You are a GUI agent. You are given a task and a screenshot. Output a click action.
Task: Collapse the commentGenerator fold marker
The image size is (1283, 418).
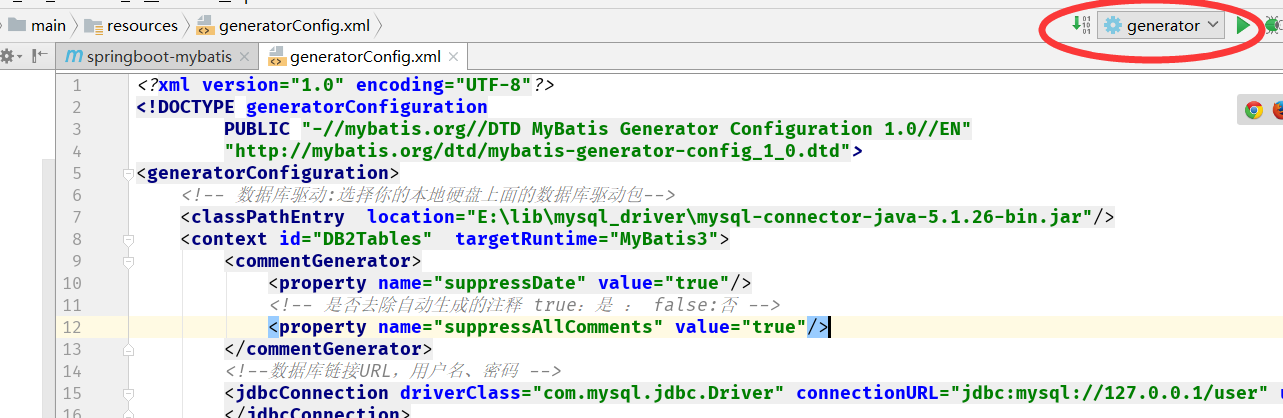click(127, 262)
